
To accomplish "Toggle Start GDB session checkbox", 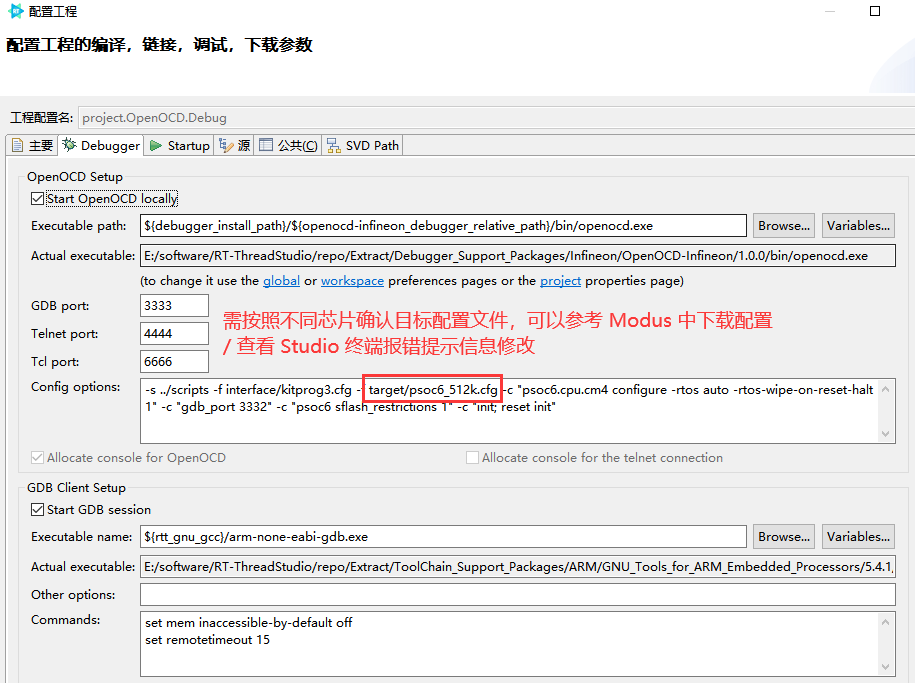I will 38,510.
